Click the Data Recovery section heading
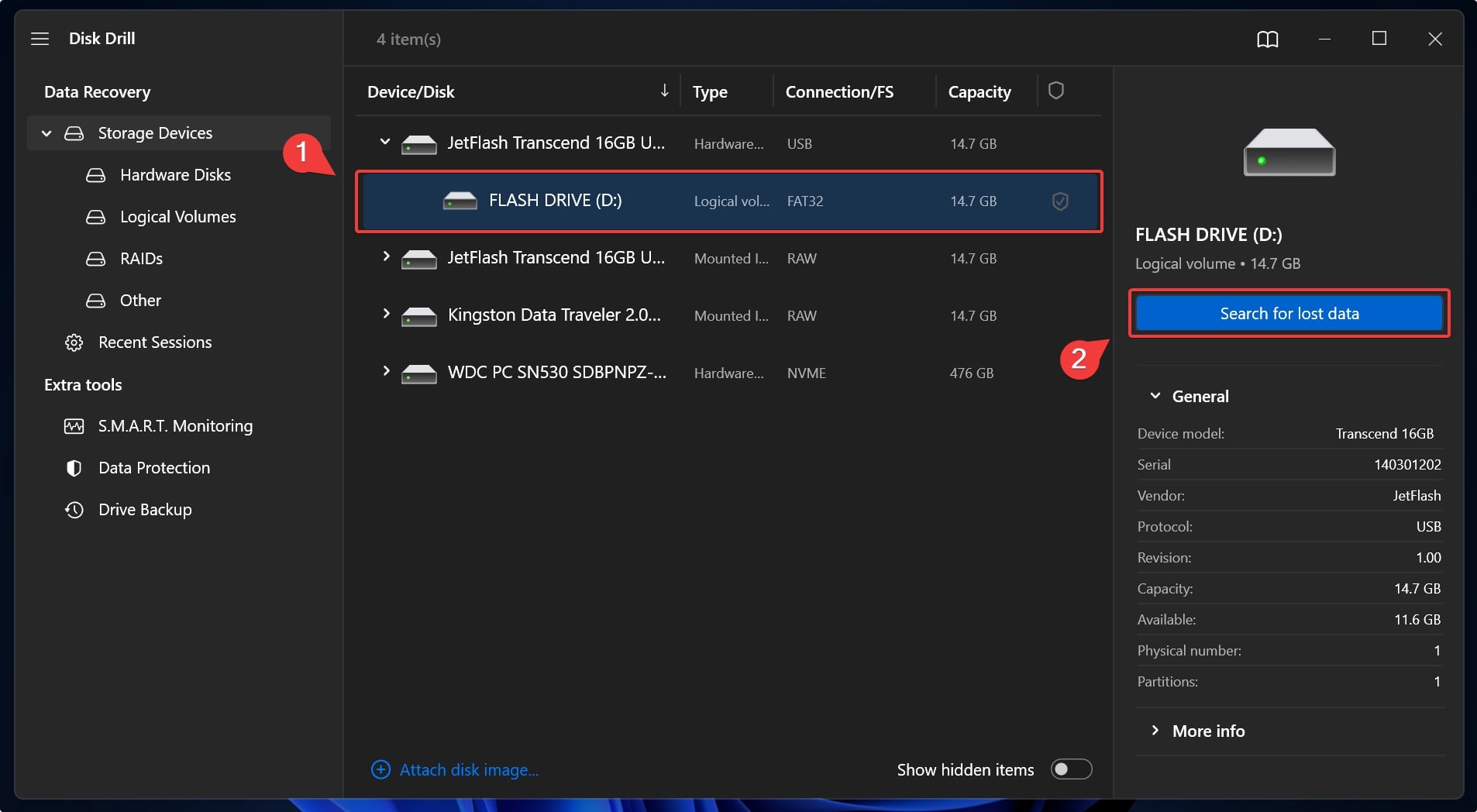 tap(98, 92)
